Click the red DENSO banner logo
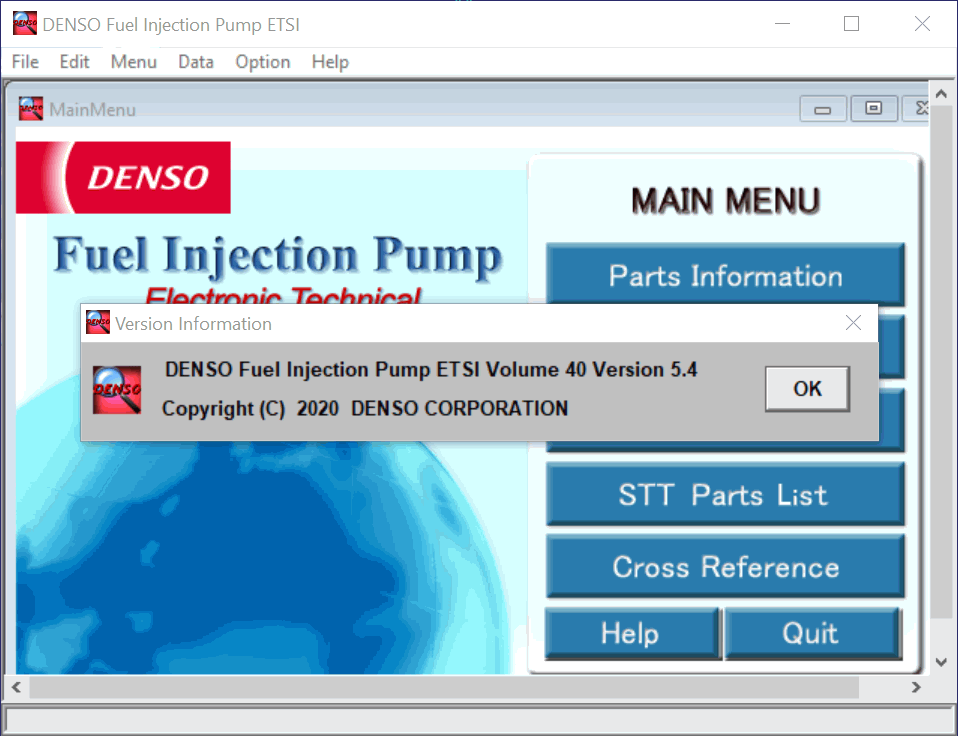The image size is (958, 736). click(x=122, y=177)
